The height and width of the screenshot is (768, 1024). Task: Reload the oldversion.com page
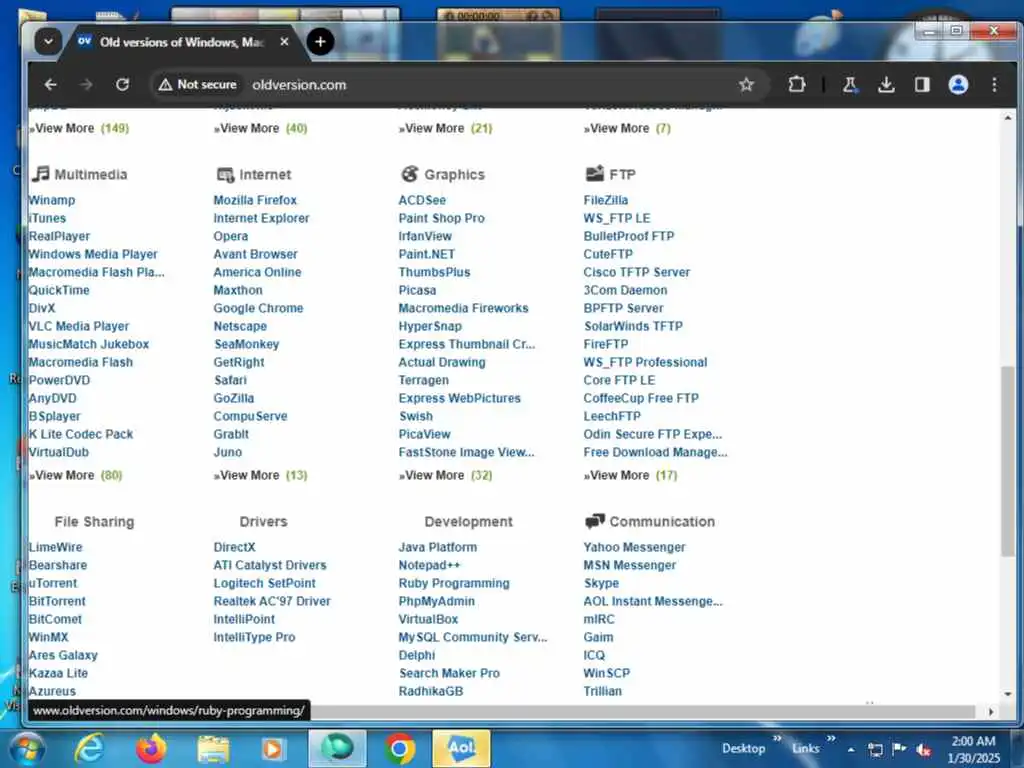pos(122,84)
